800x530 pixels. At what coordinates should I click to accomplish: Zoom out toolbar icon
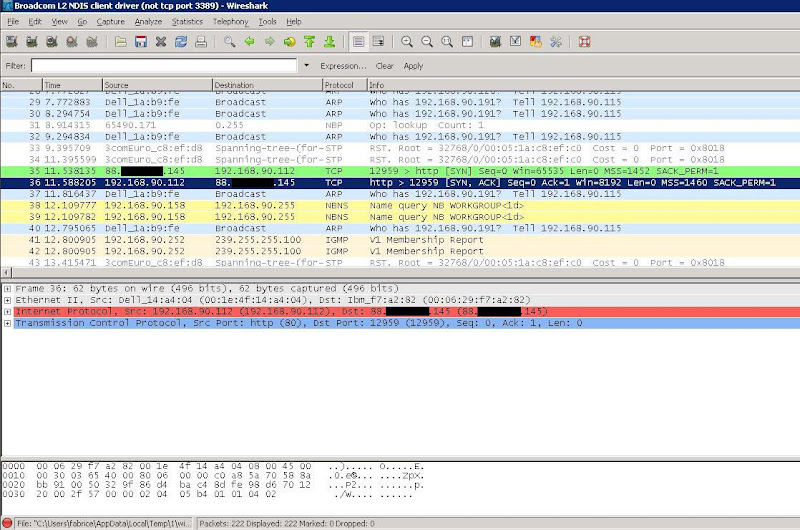coord(427,42)
